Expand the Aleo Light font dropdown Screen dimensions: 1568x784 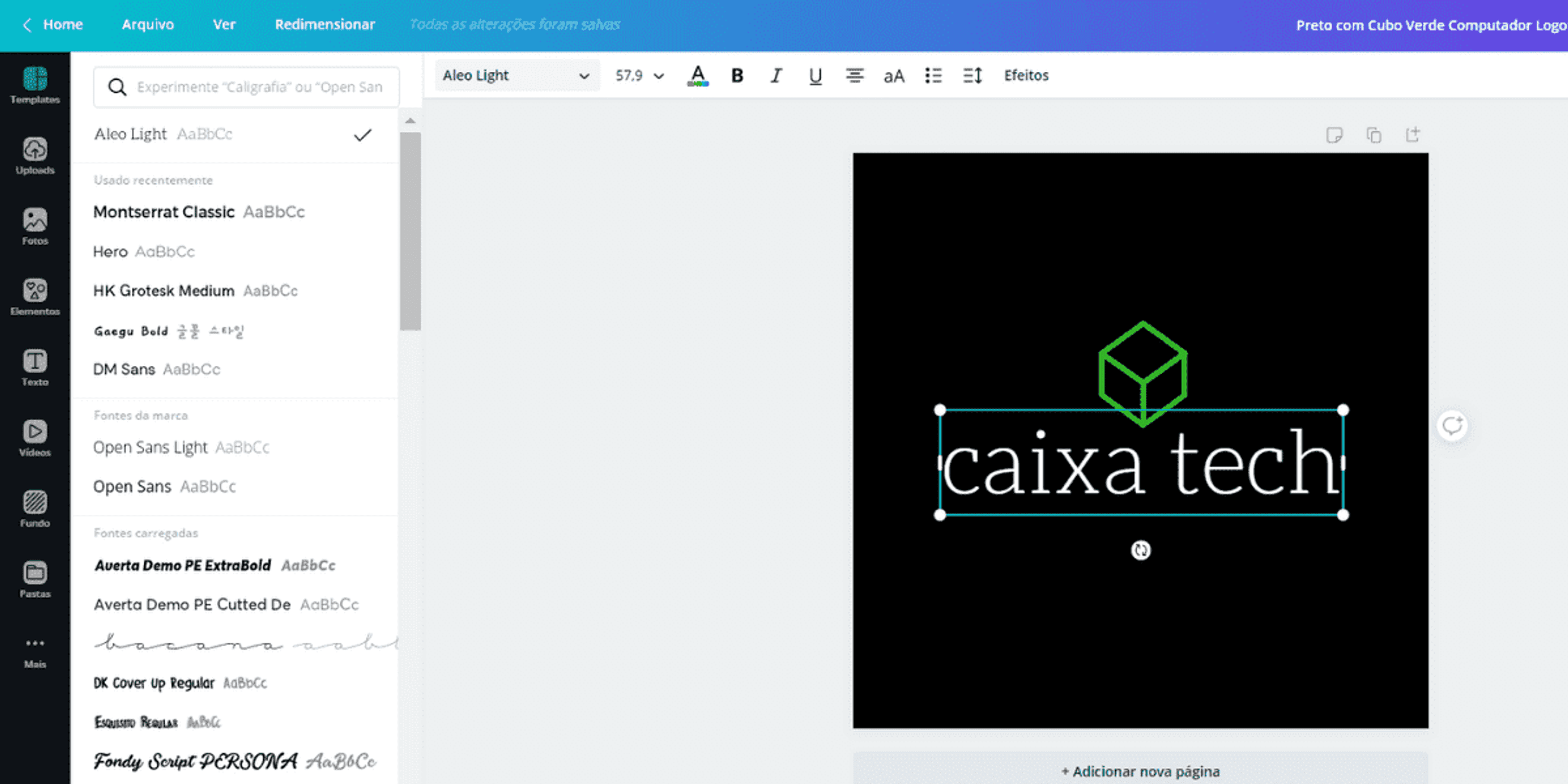pos(516,75)
